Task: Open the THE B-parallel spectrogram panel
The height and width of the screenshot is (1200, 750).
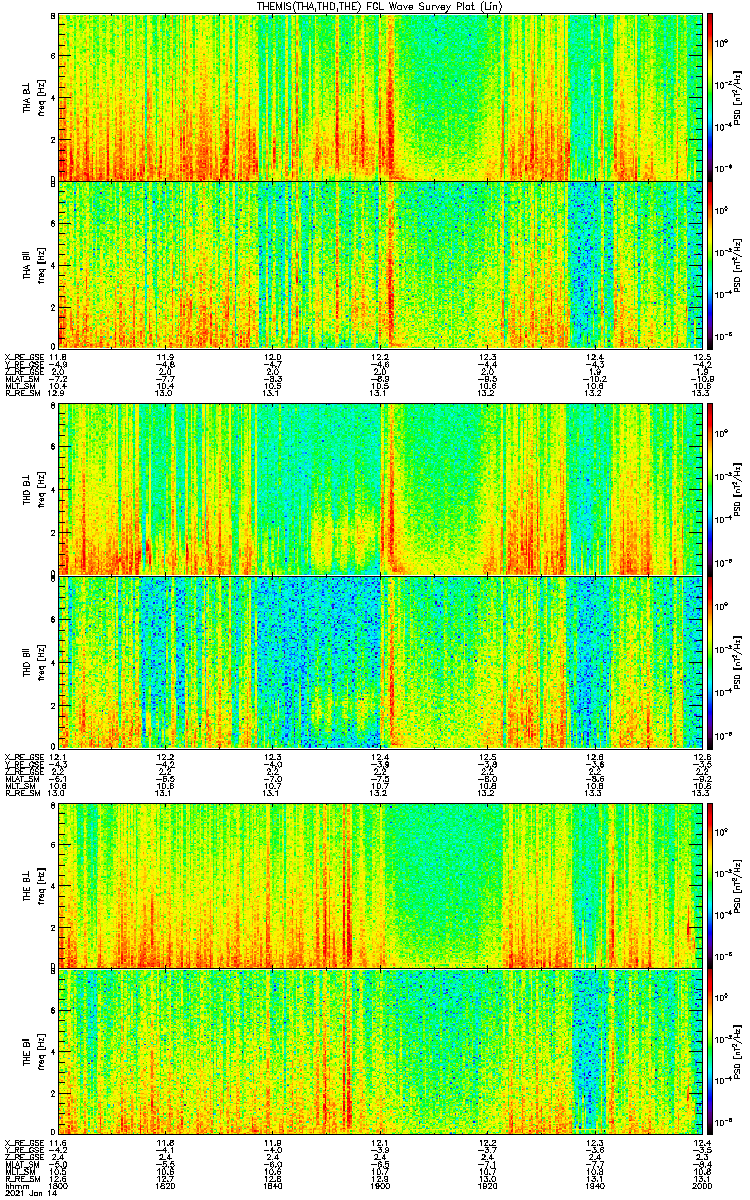Action: click(x=380, y=1052)
